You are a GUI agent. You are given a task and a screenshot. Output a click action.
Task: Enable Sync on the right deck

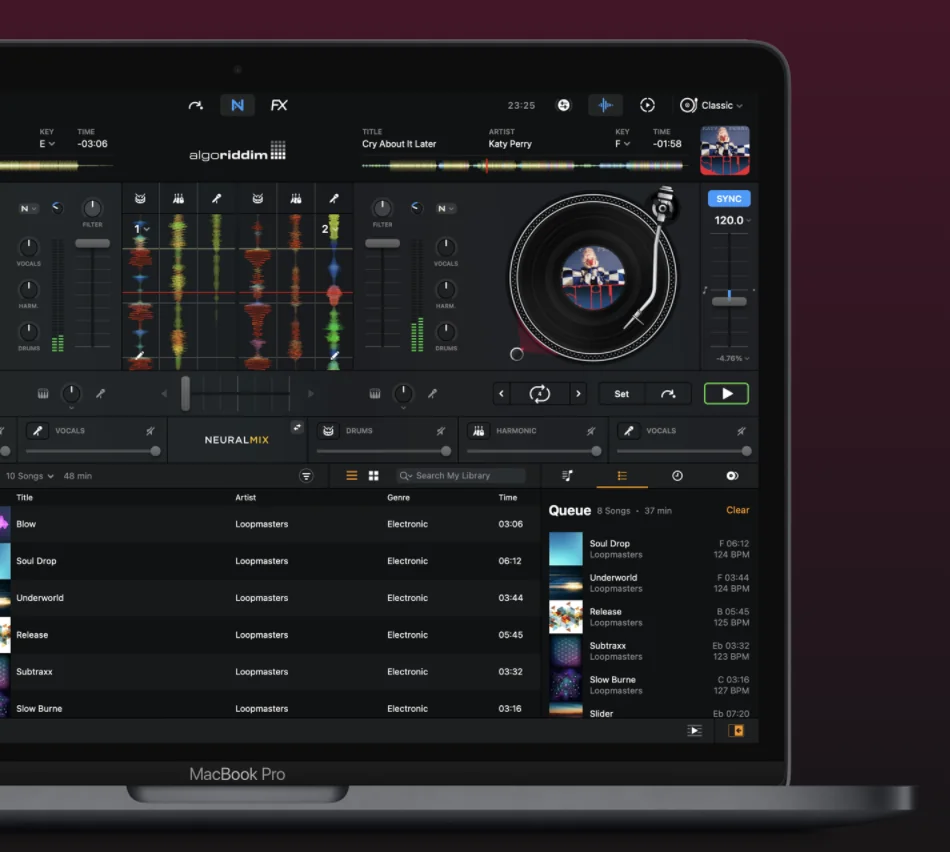tap(728, 198)
